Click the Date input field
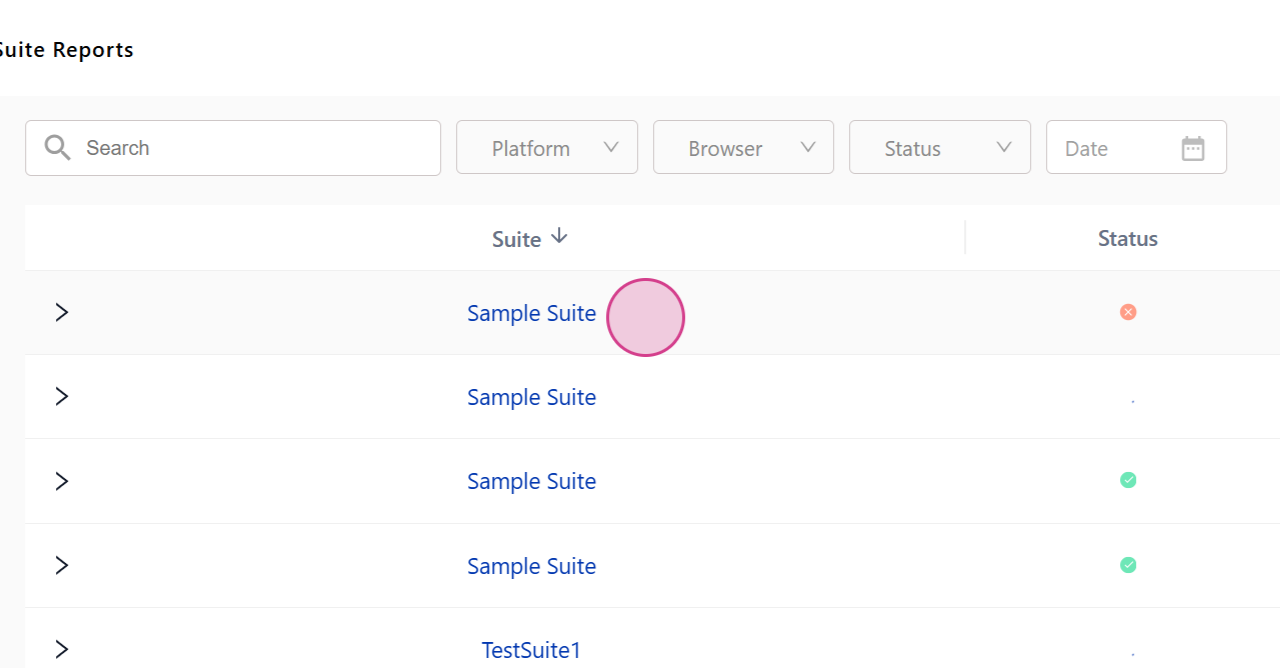This screenshot has height=668, width=1280. pyautogui.click(x=1137, y=148)
